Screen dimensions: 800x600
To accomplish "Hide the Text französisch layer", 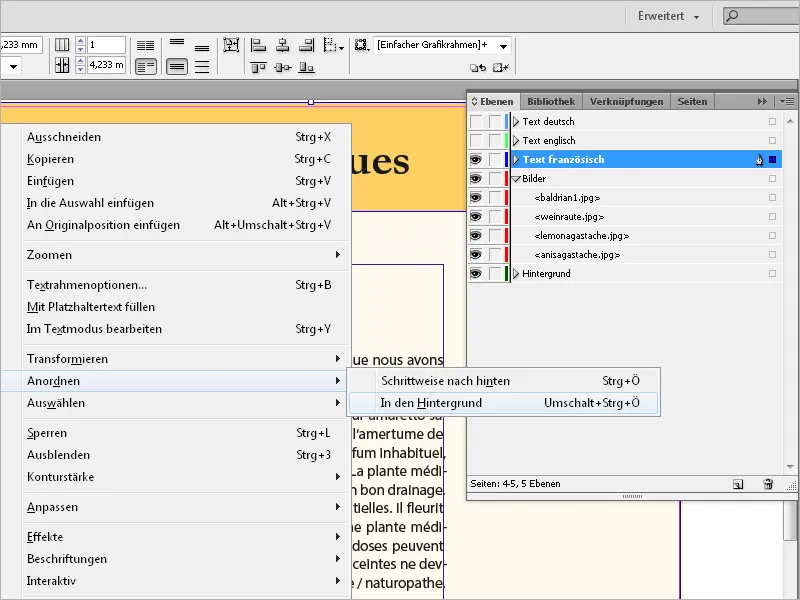I will coord(476,160).
